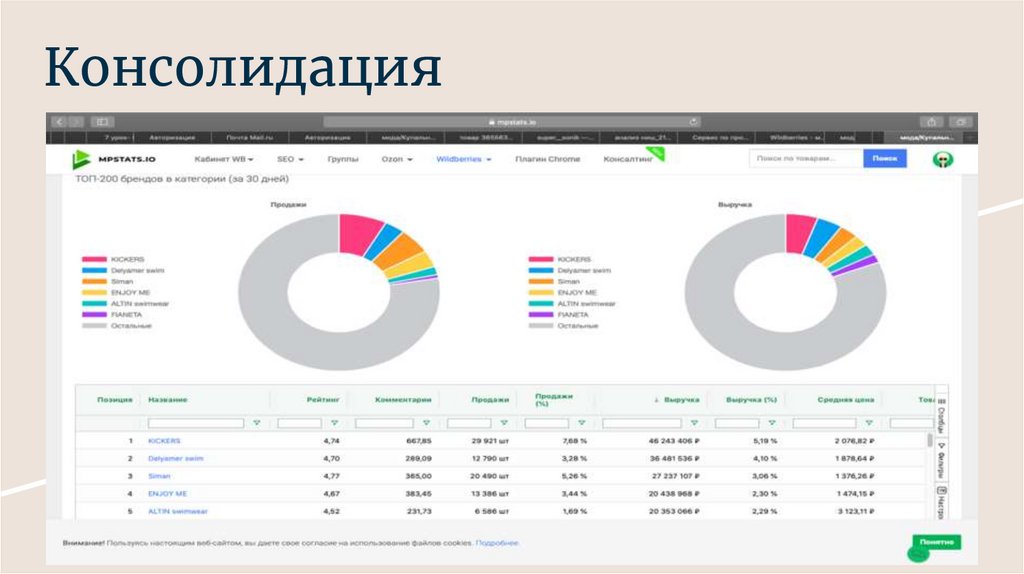
Task: Click filter icon of Продажи (%) column
Action: [x=581, y=423]
